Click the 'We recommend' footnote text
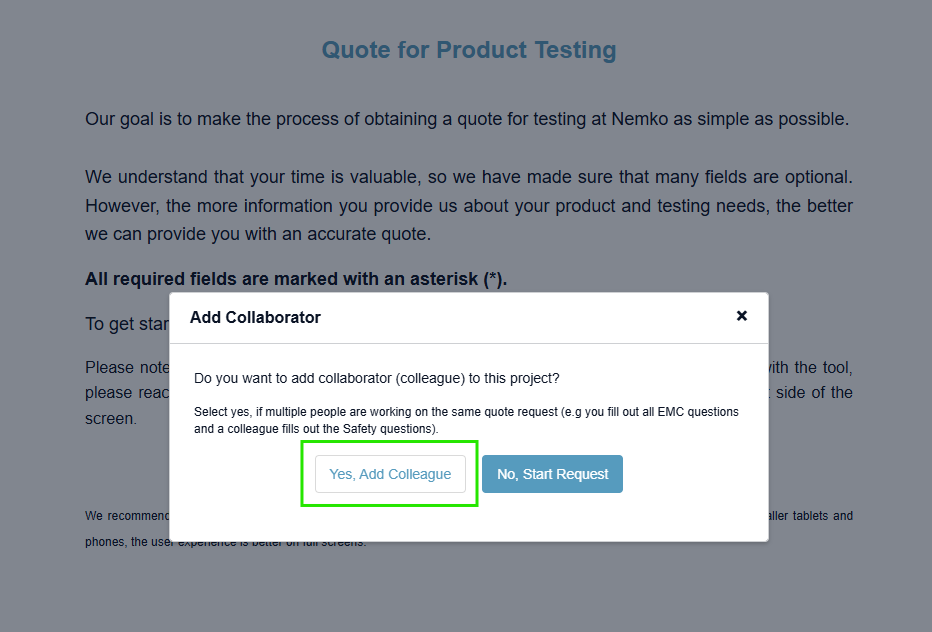Viewport: 932px width, 632px height. coord(126,516)
